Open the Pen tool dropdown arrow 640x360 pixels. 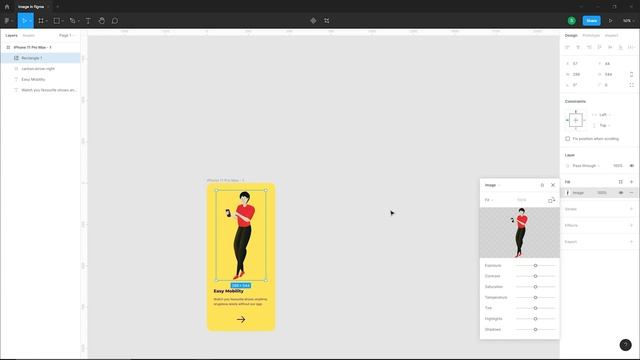point(78,20)
